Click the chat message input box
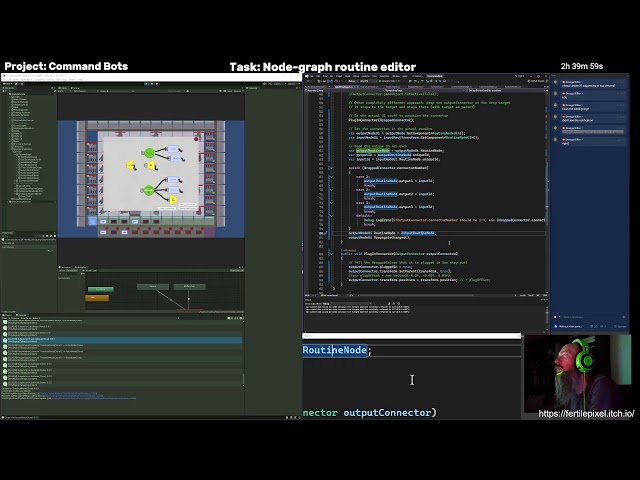Viewport: 640px width, 480px height. pyautogui.click(x=591, y=317)
